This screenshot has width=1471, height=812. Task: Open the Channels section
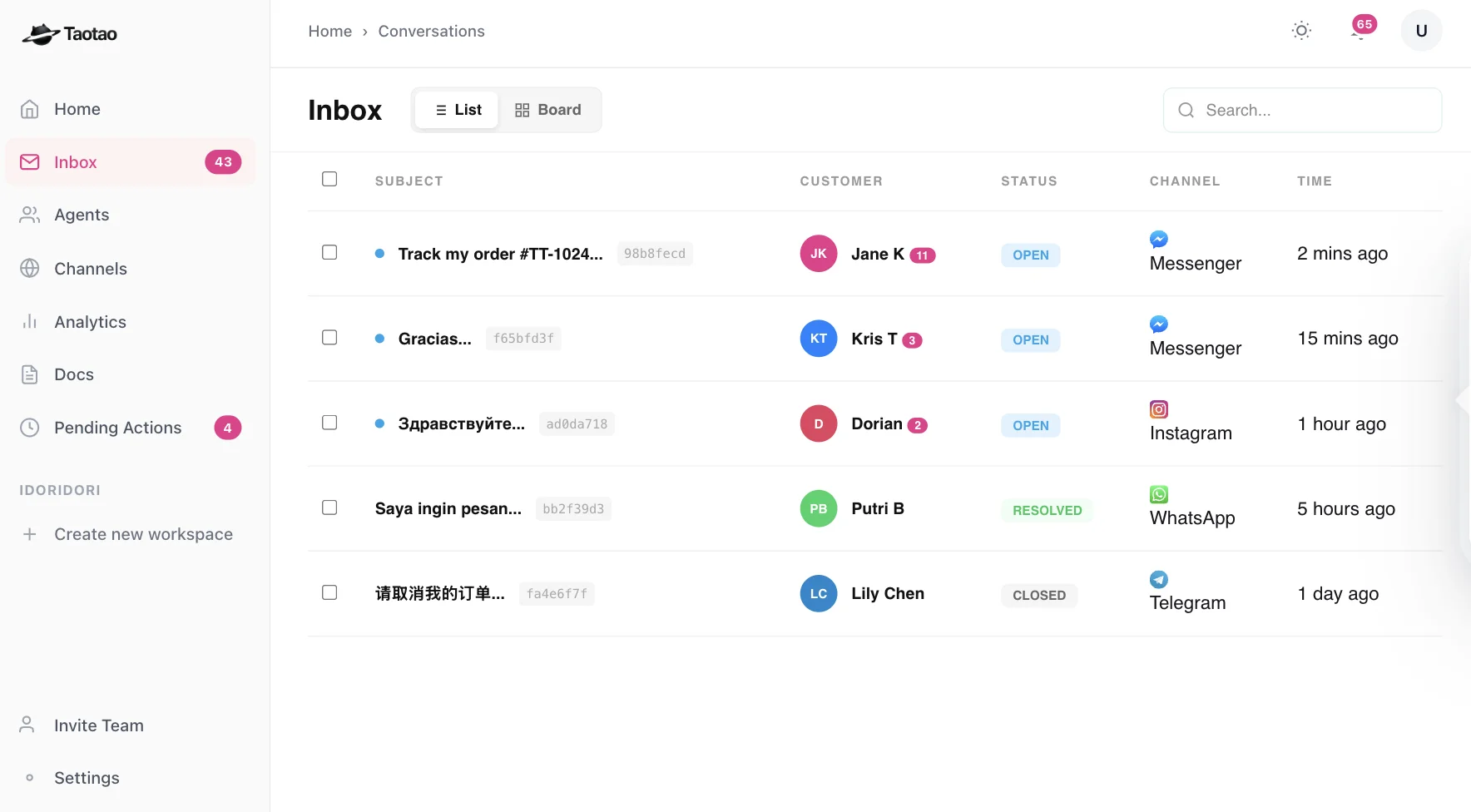point(130,269)
